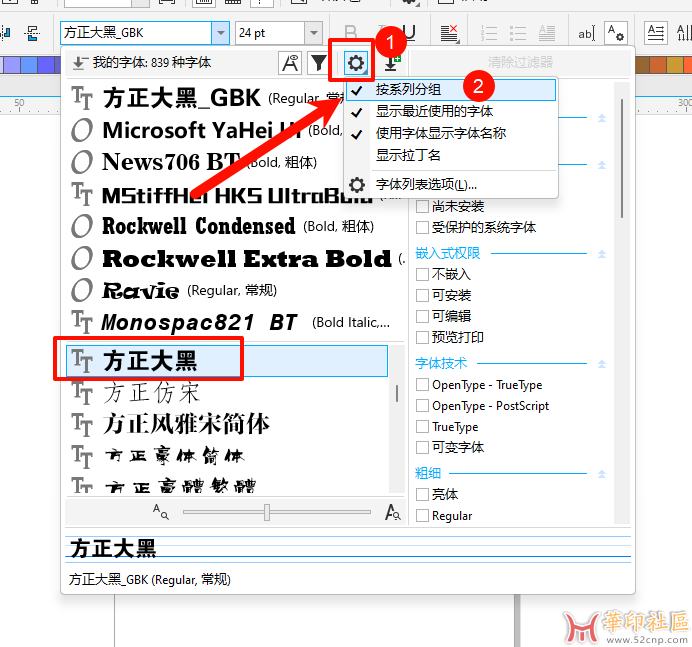This screenshot has height=647, width=692.
Task: Enable the 可安装 checkbox
Action: pyautogui.click(x=422, y=295)
